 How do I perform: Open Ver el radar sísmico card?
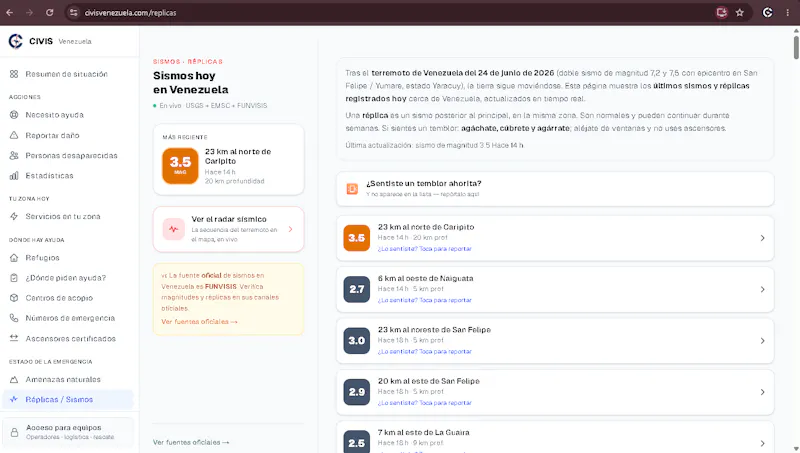click(x=229, y=229)
